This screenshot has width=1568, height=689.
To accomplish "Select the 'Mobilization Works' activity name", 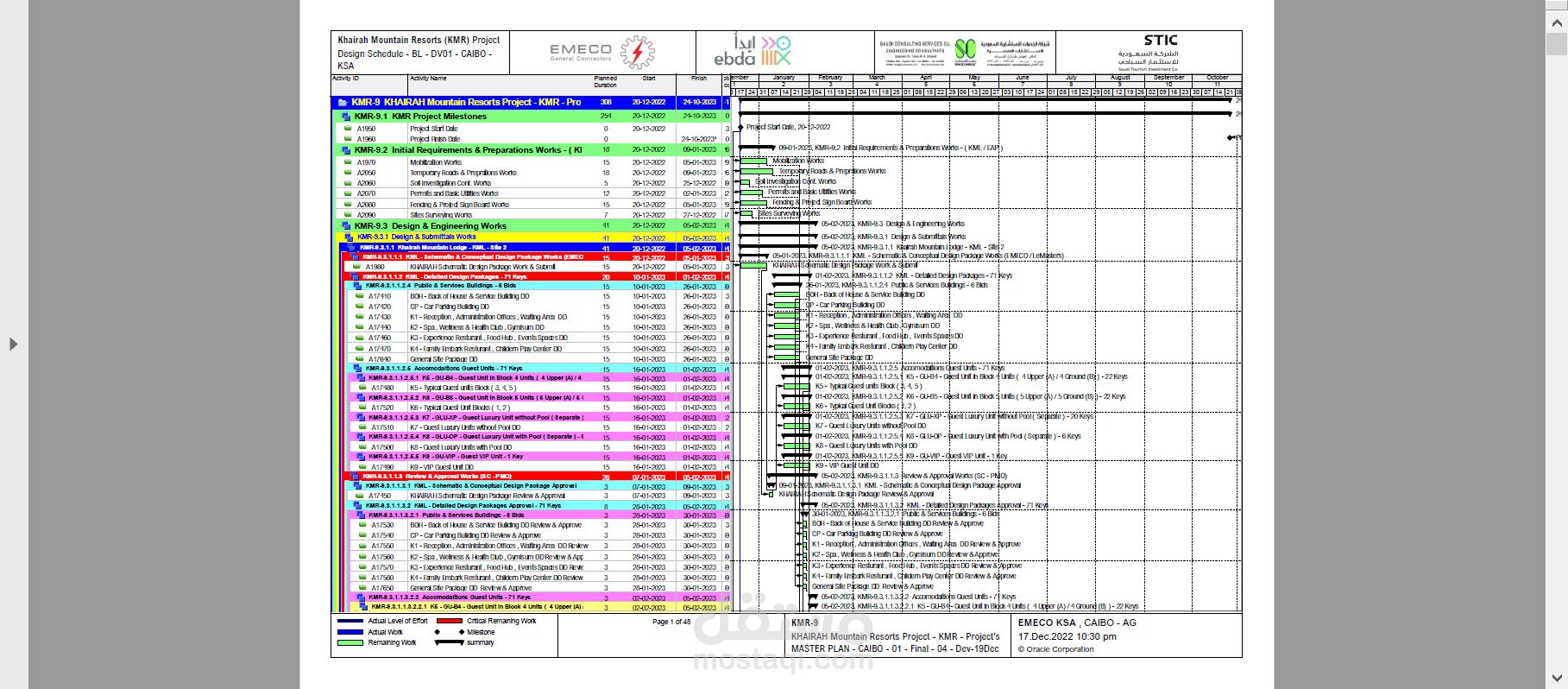I will pos(436,162).
